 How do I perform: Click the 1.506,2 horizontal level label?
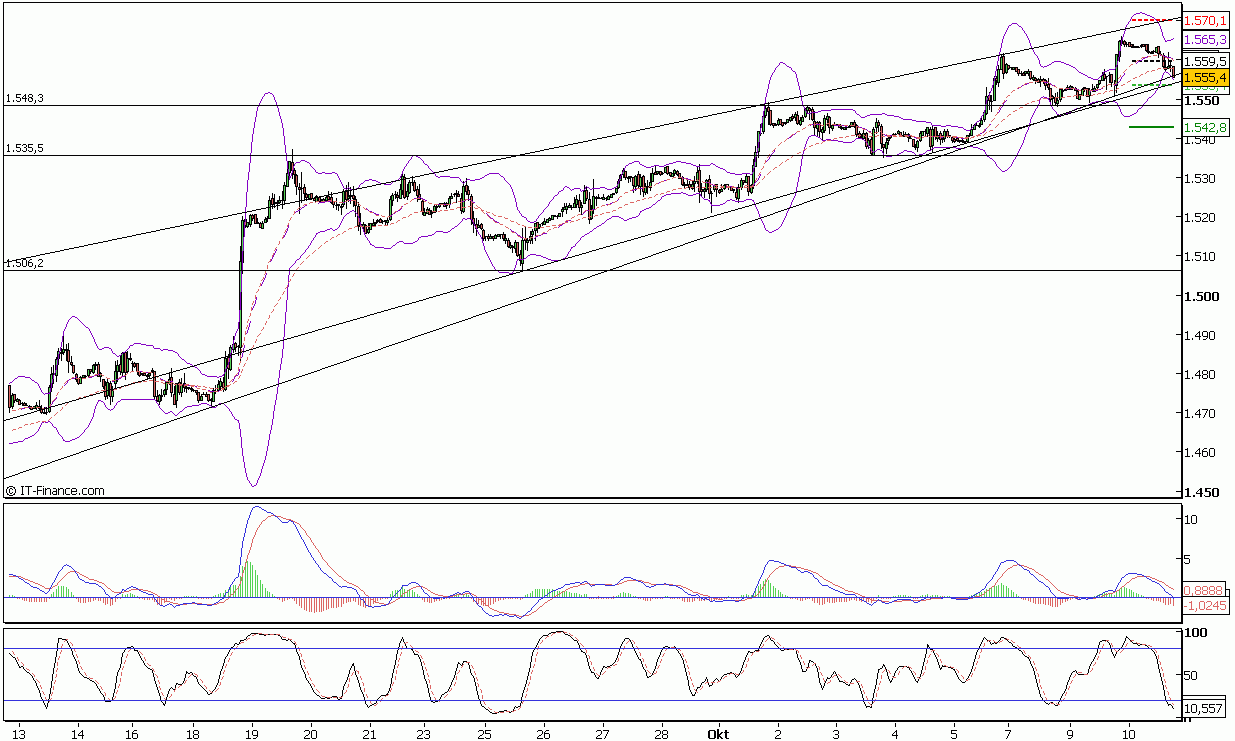click(25, 263)
